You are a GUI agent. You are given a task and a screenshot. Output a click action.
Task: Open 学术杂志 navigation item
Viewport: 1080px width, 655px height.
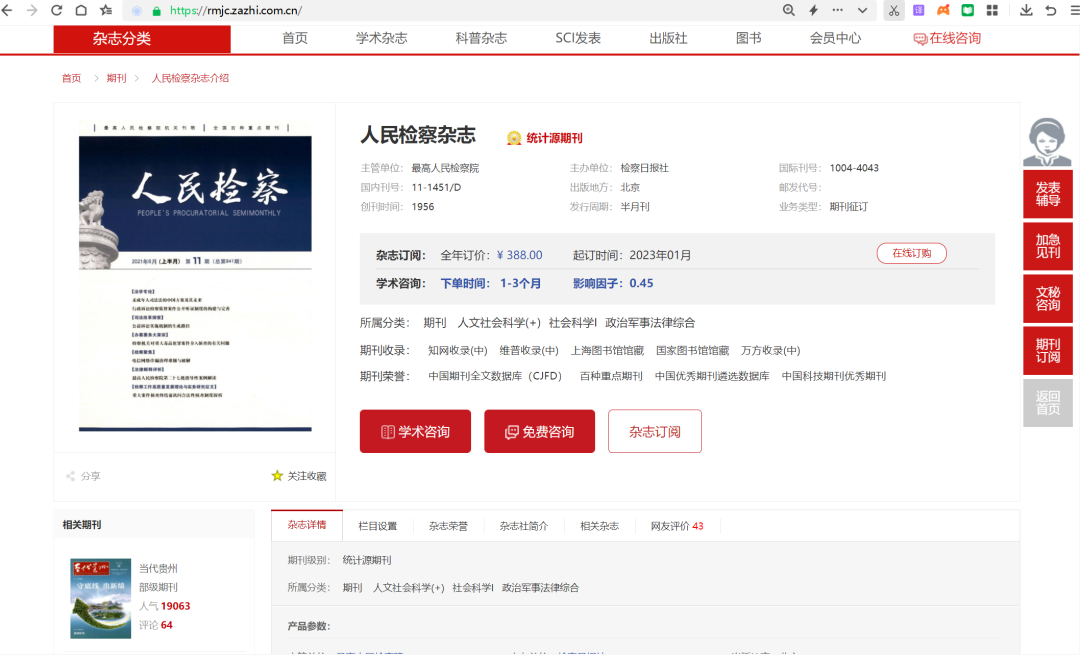(382, 39)
